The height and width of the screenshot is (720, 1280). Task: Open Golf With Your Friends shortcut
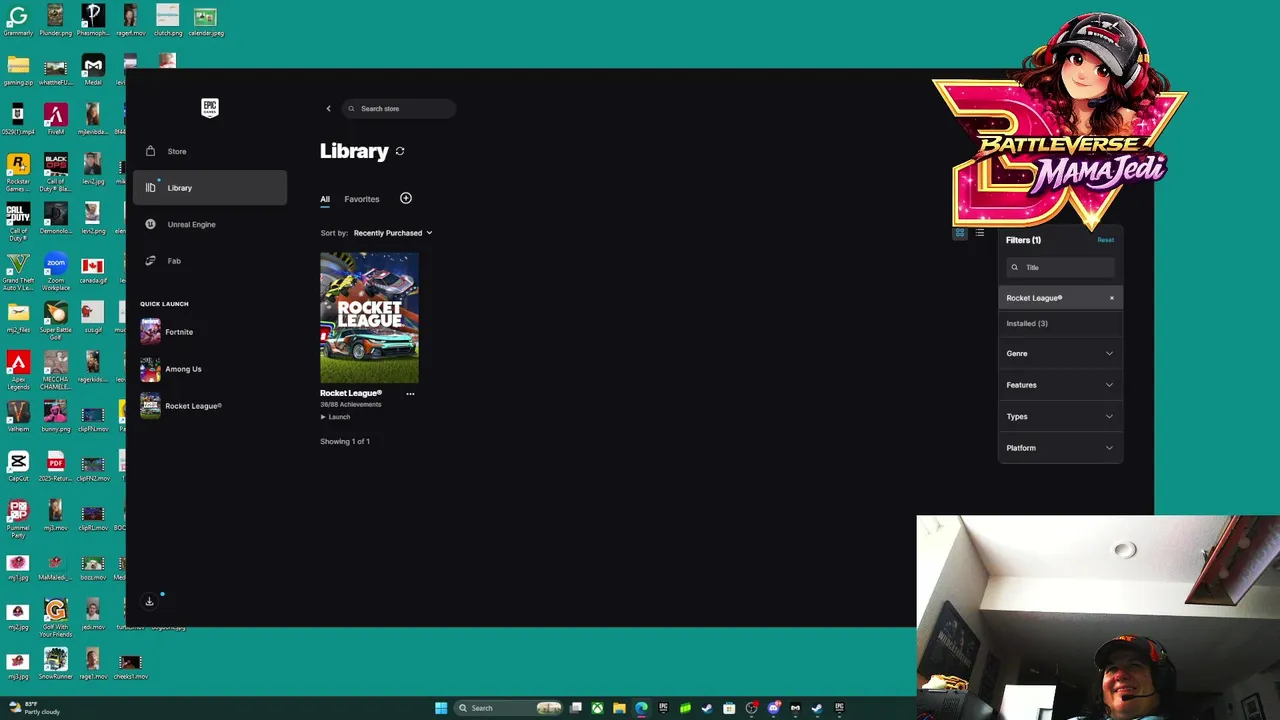click(56, 616)
